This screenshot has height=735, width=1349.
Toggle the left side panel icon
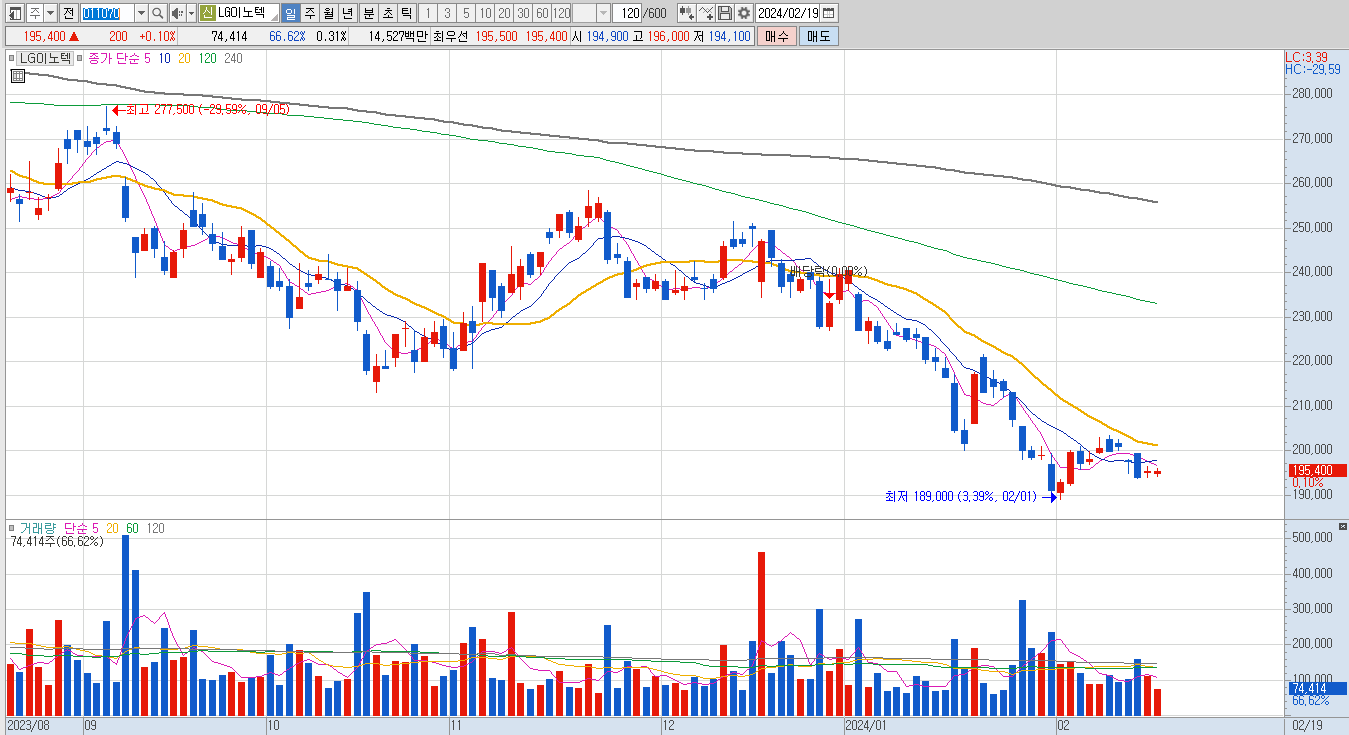(x=14, y=13)
